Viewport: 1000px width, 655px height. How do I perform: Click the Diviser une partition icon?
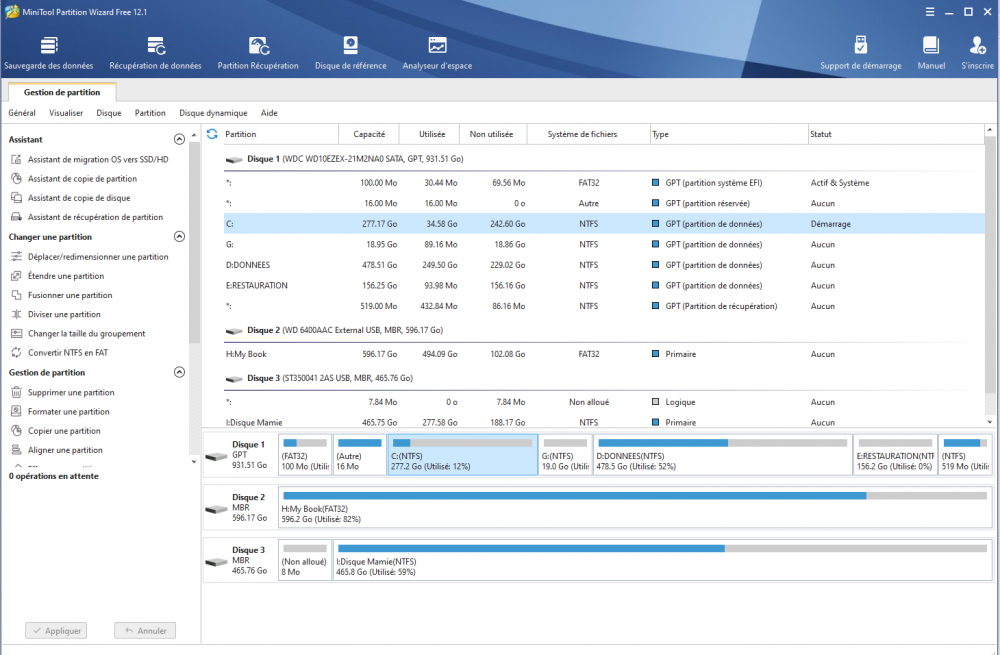[17, 314]
